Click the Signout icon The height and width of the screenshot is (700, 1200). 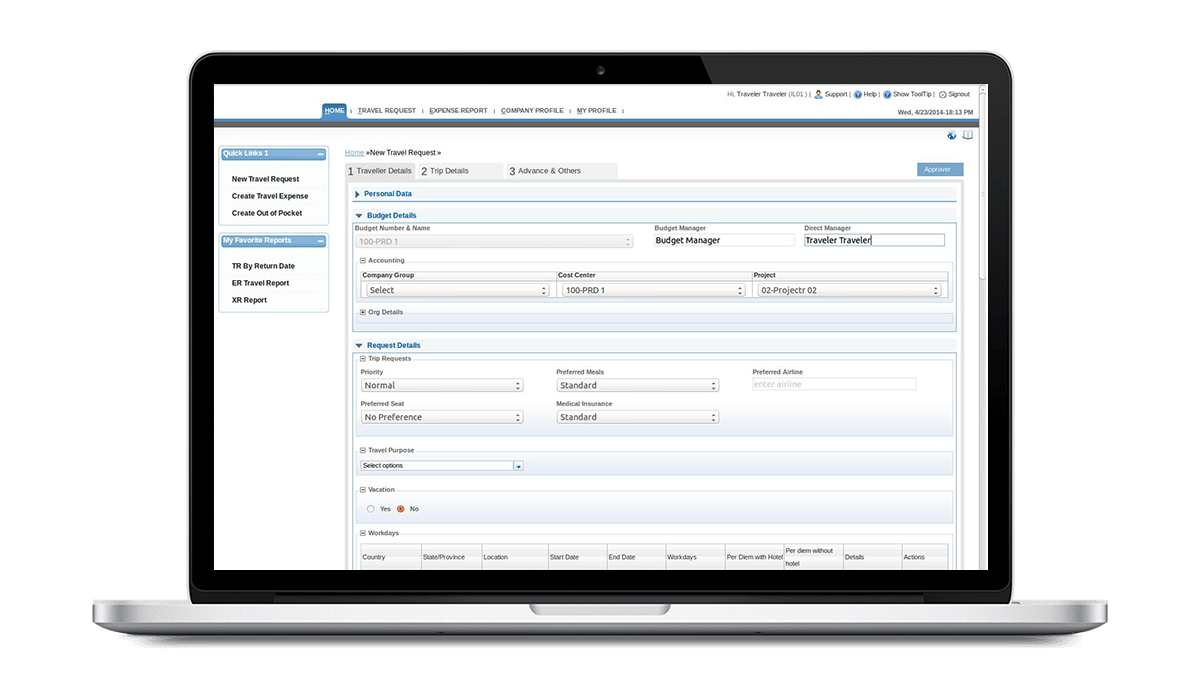[x=942, y=94]
